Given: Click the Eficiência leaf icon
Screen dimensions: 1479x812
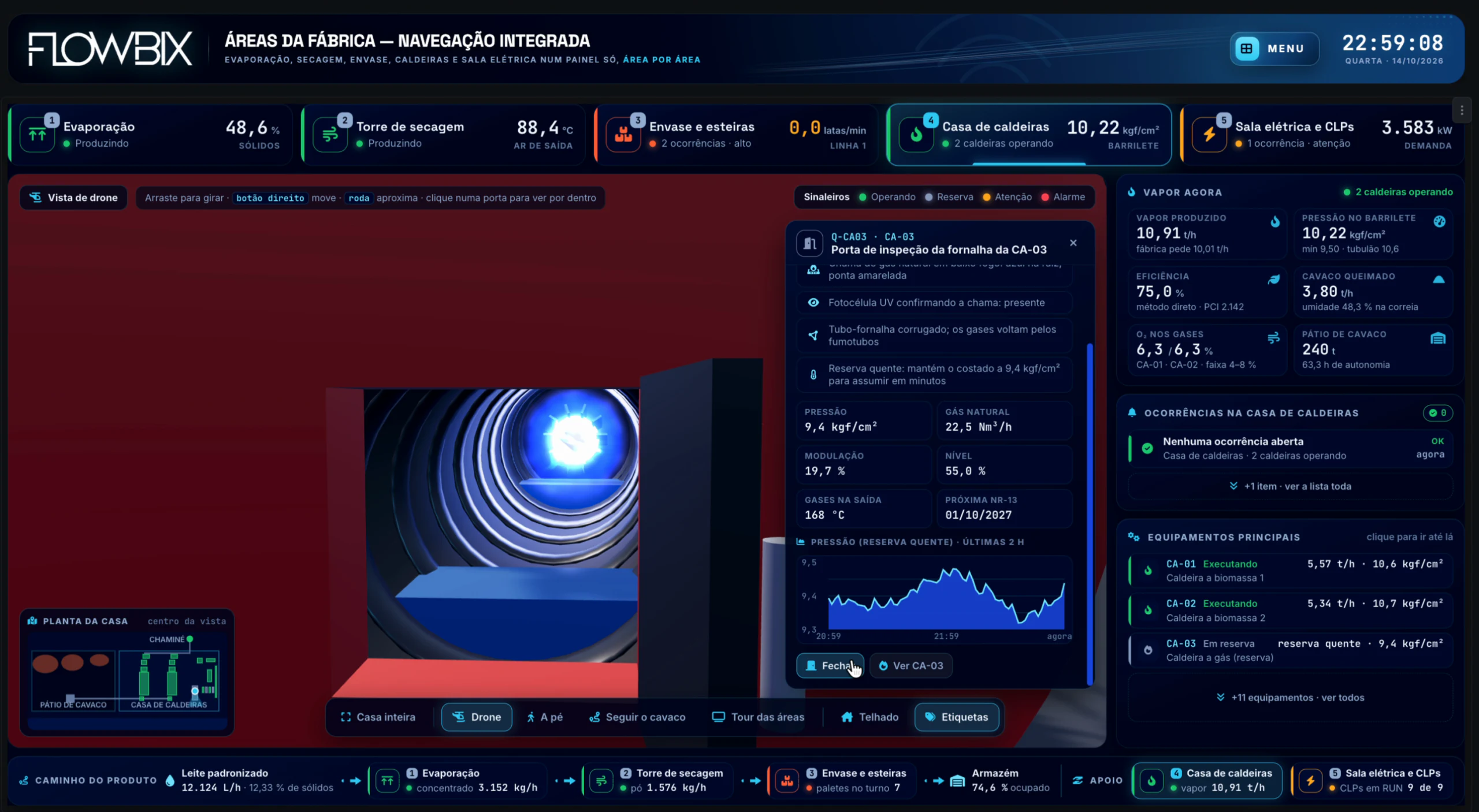Looking at the screenshot, I should click(x=1273, y=280).
